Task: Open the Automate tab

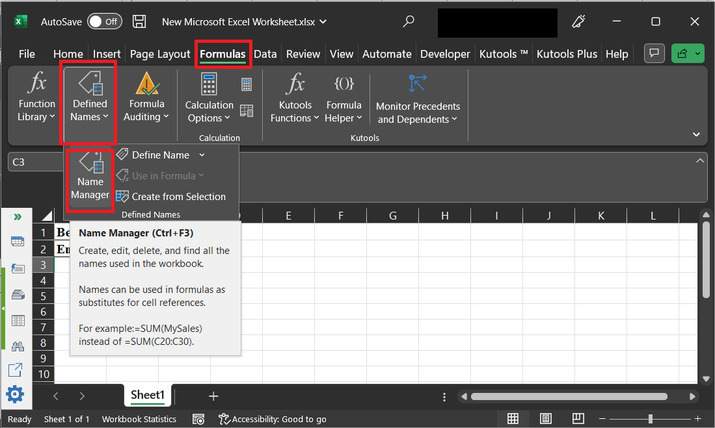Action: (x=387, y=54)
